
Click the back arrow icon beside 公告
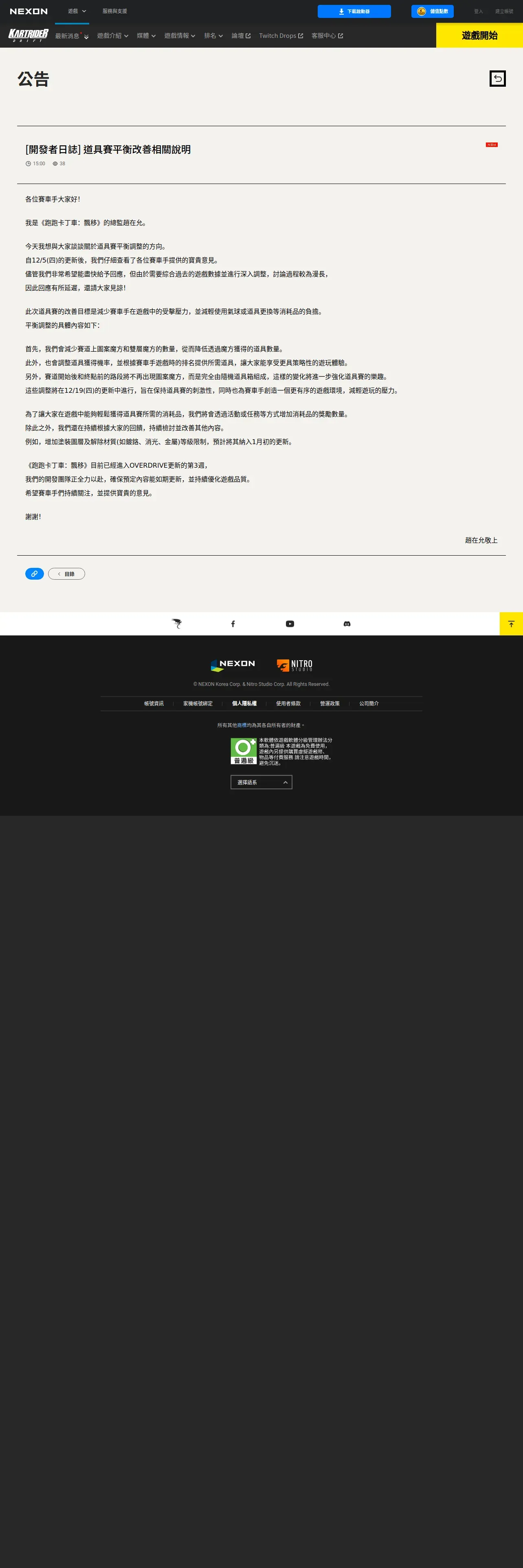pyautogui.click(x=497, y=79)
